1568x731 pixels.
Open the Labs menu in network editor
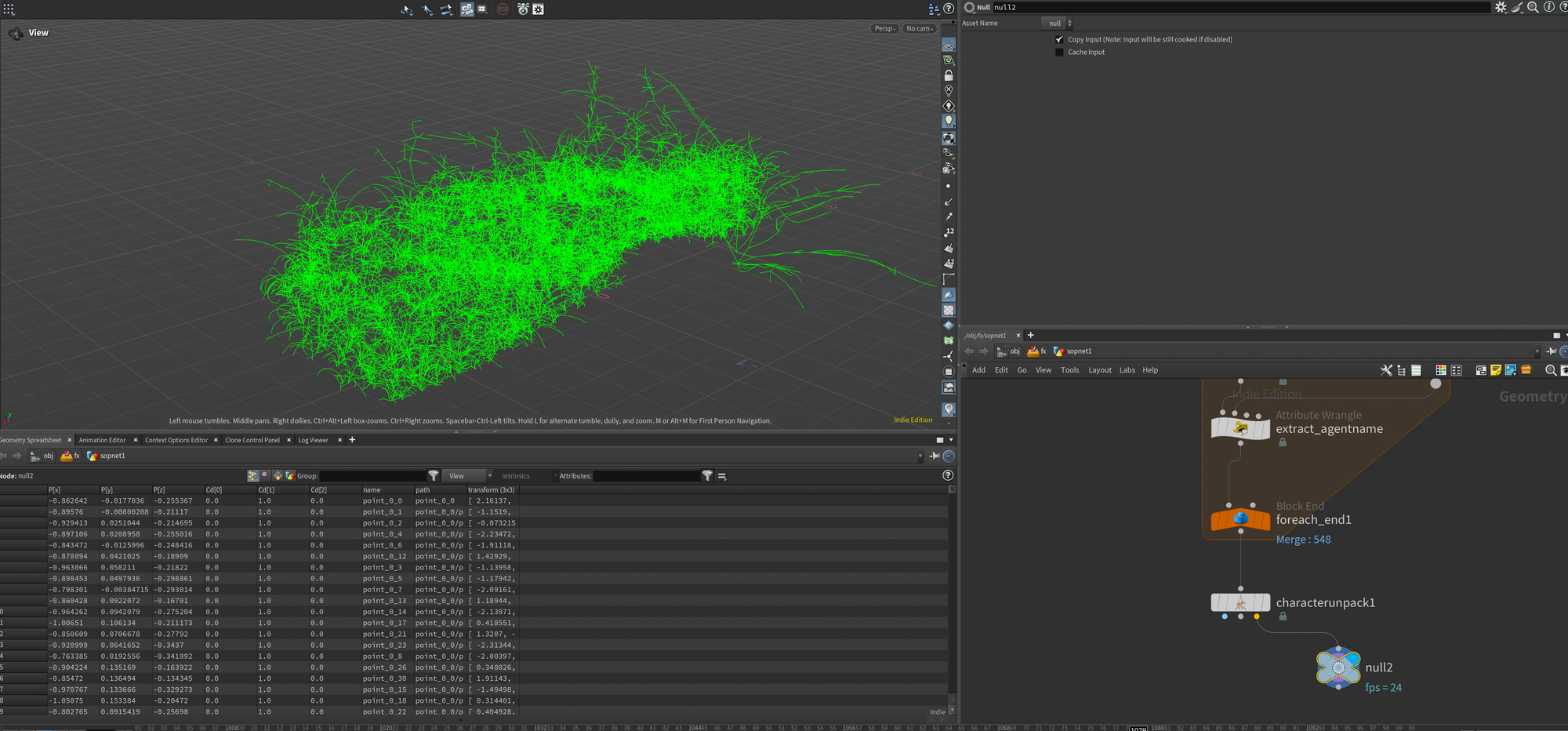pos(1127,370)
